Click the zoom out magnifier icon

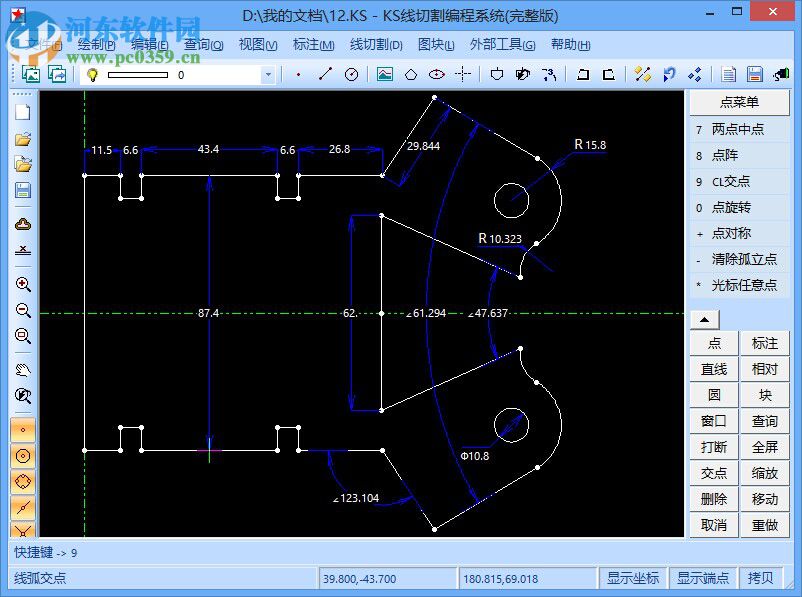point(23,310)
